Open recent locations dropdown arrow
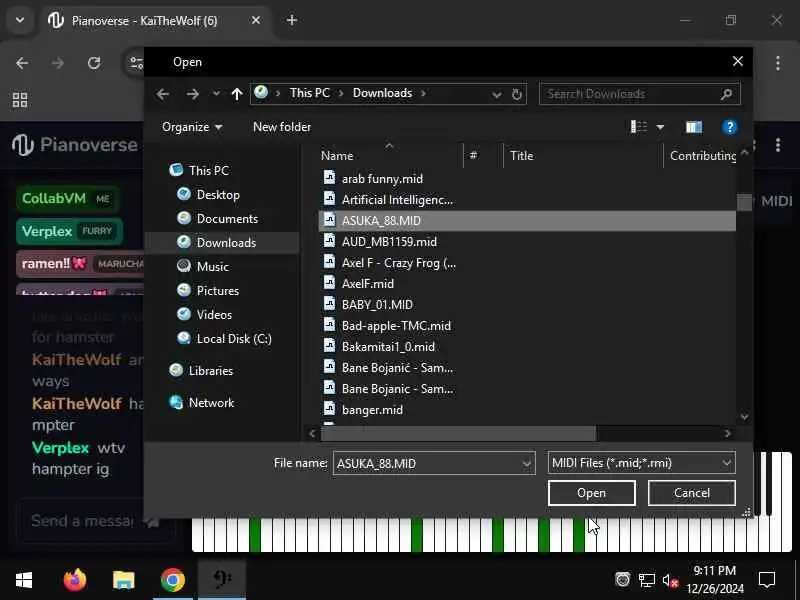This screenshot has height=600, width=800. pos(216,94)
